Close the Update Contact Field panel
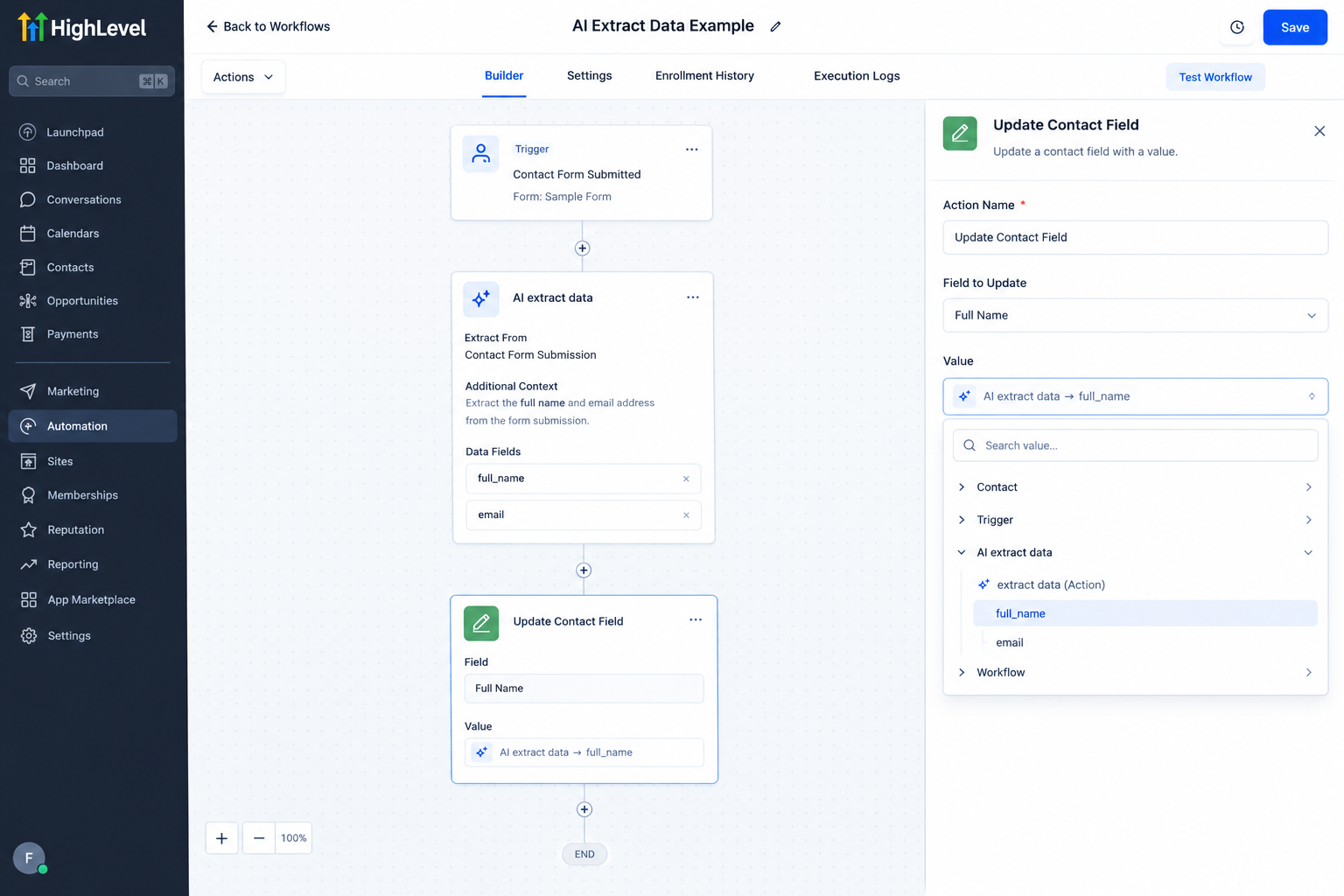 click(1319, 131)
